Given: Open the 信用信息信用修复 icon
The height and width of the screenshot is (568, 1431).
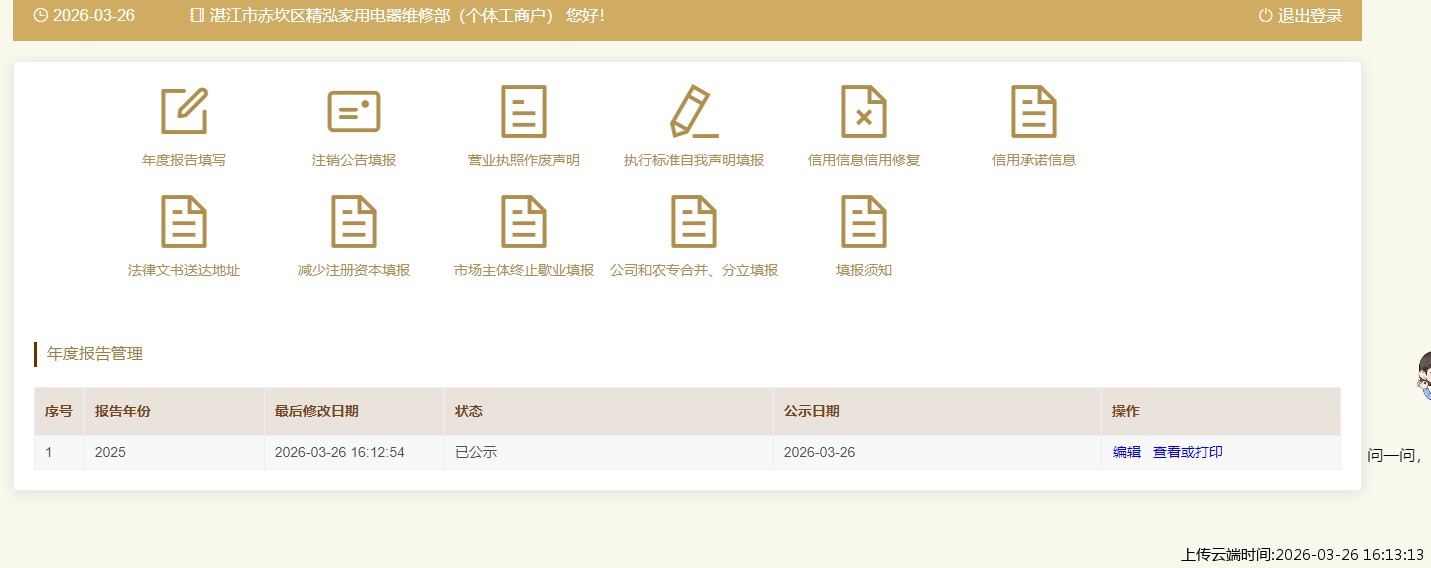Looking at the screenshot, I should (864, 111).
